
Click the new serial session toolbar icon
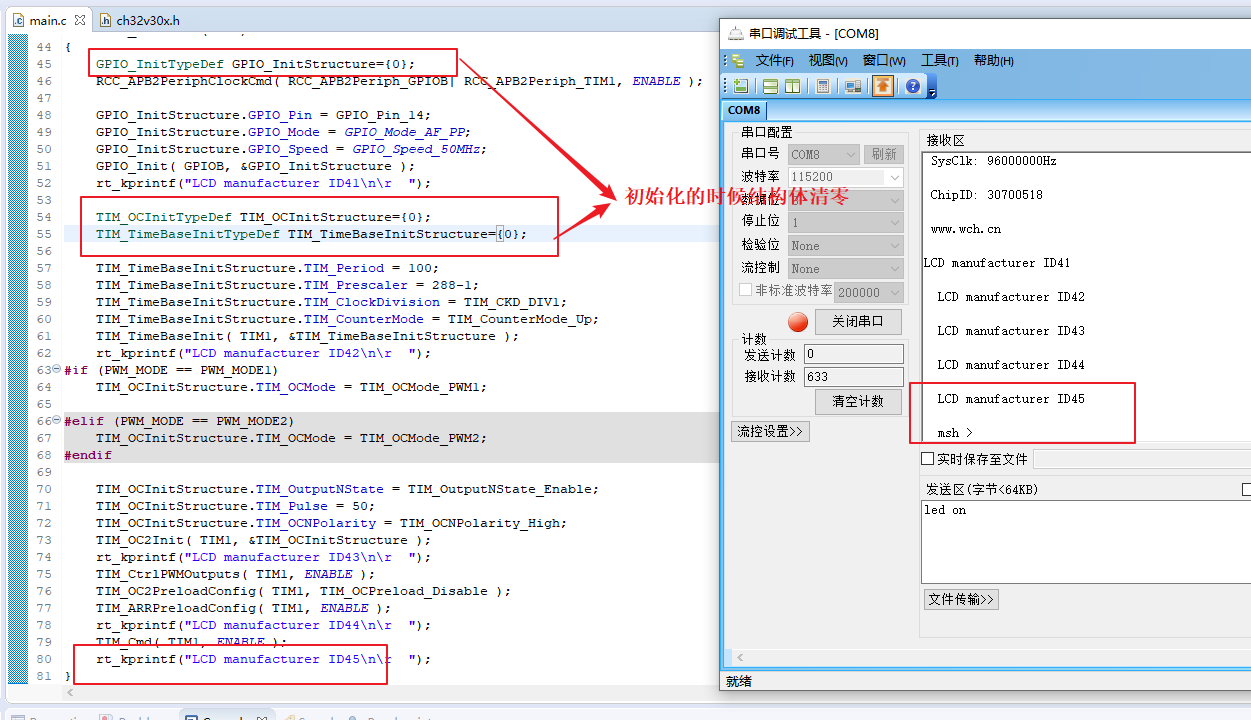click(740, 86)
